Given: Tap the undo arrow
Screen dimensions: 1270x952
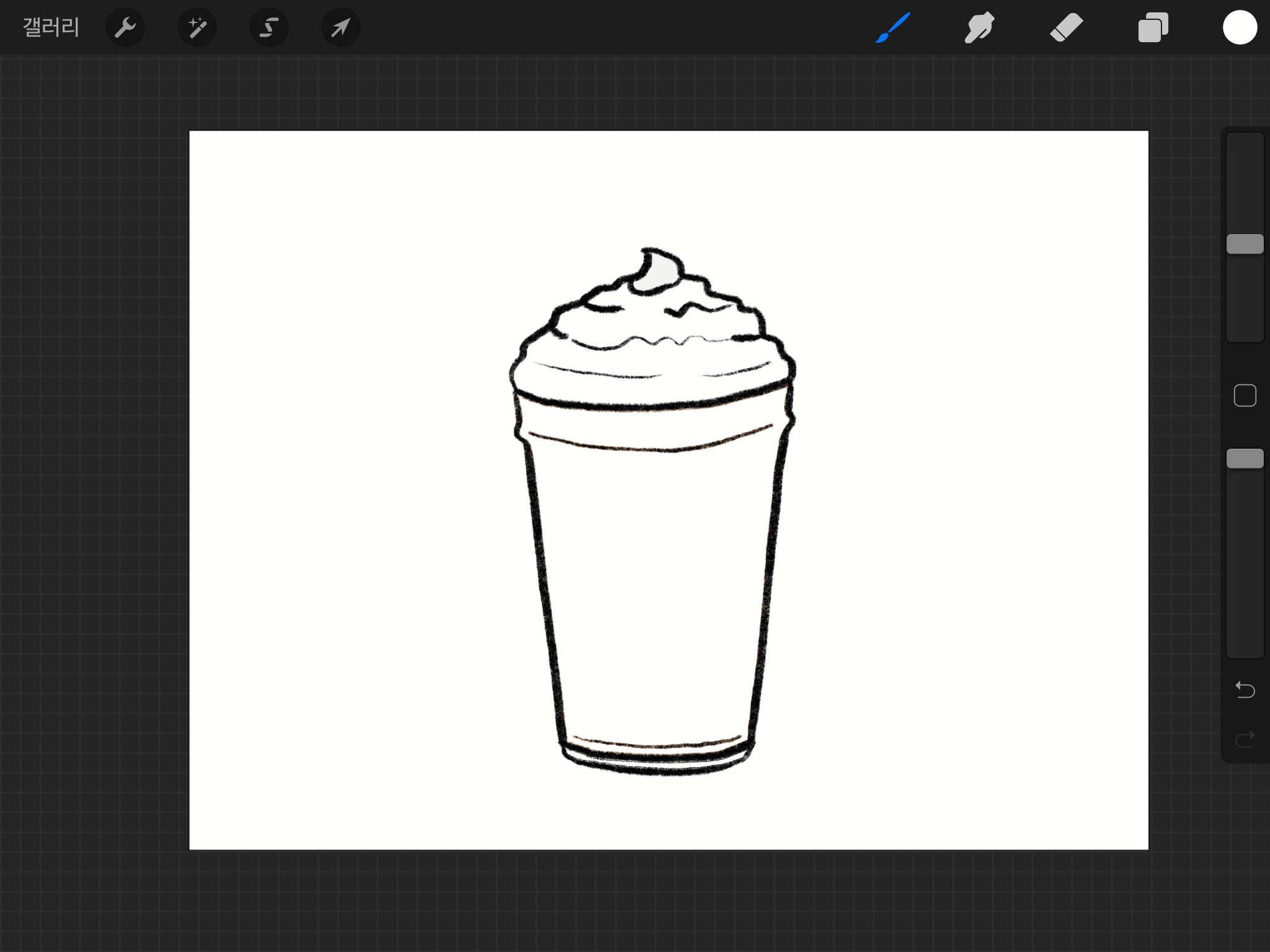Looking at the screenshot, I should pyautogui.click(x=1245, y=689).
